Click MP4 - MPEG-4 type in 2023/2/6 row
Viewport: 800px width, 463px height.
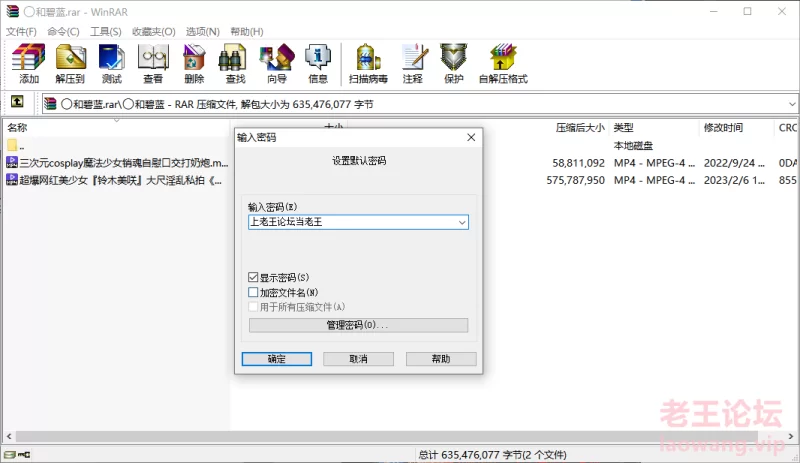(x=654, y=180)
